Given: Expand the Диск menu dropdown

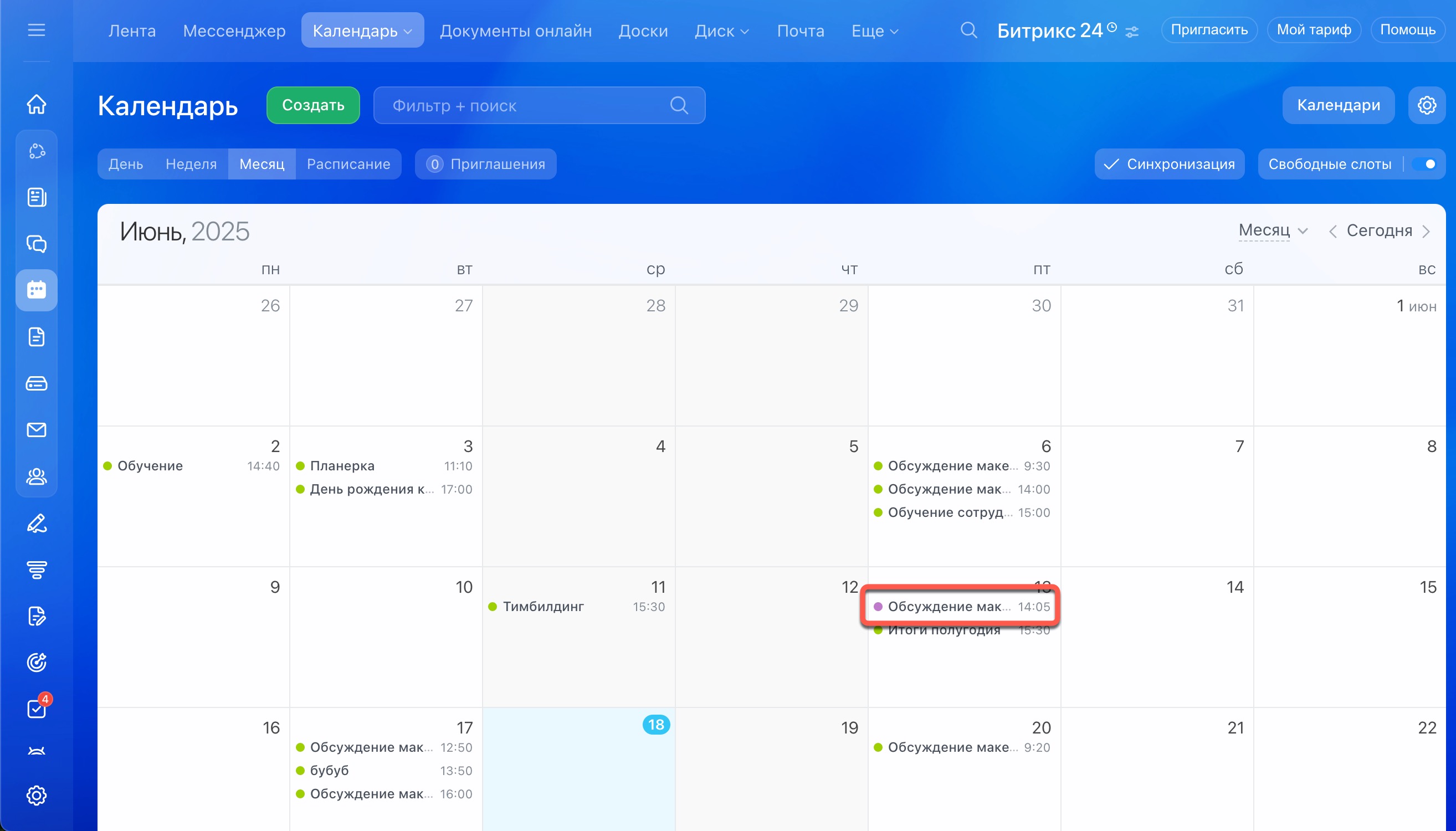Looking at the screenshot, I should (x=744, y=32).
